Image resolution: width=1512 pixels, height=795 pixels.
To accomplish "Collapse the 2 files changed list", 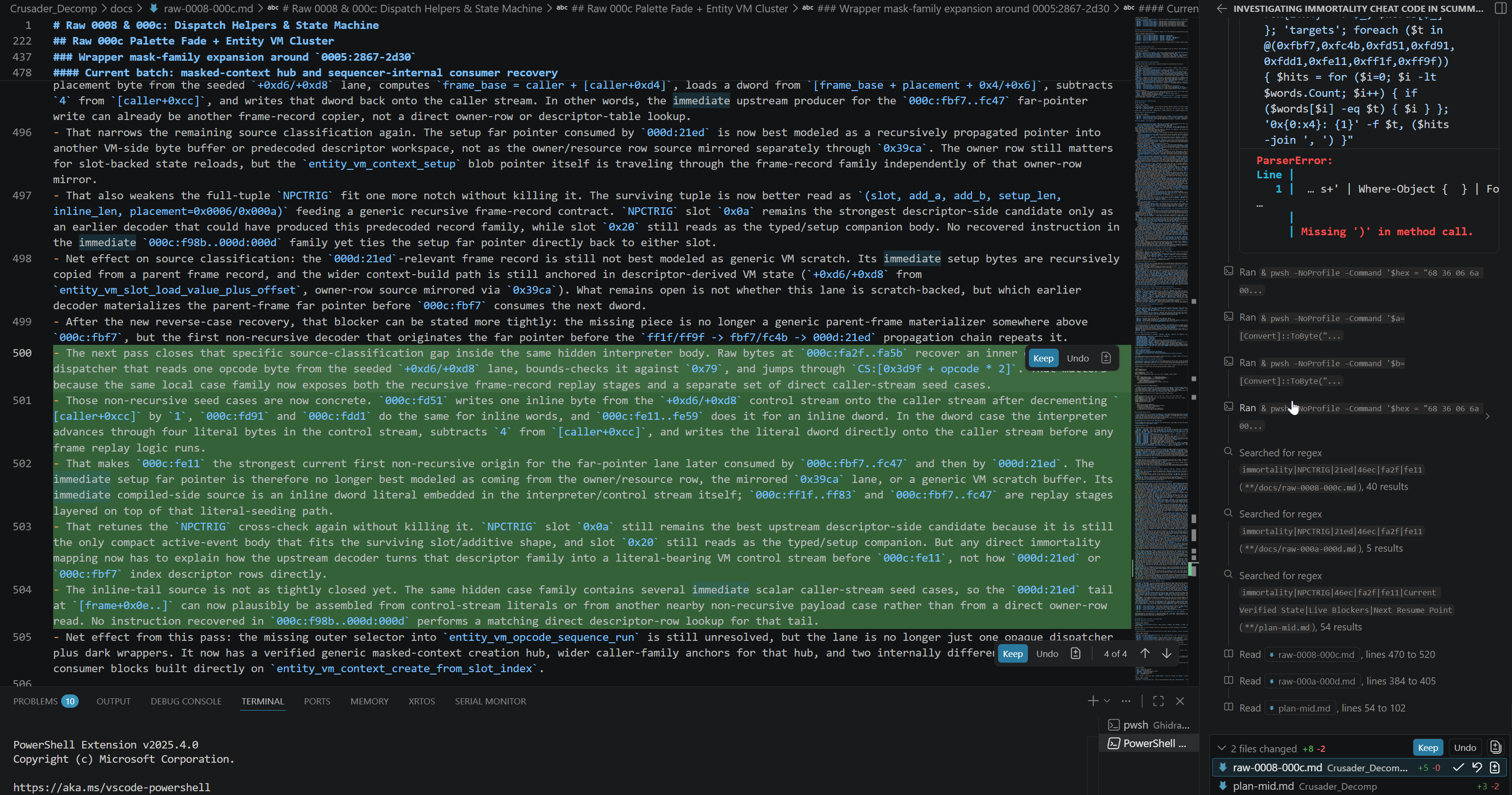I will tap(1221, 748).
